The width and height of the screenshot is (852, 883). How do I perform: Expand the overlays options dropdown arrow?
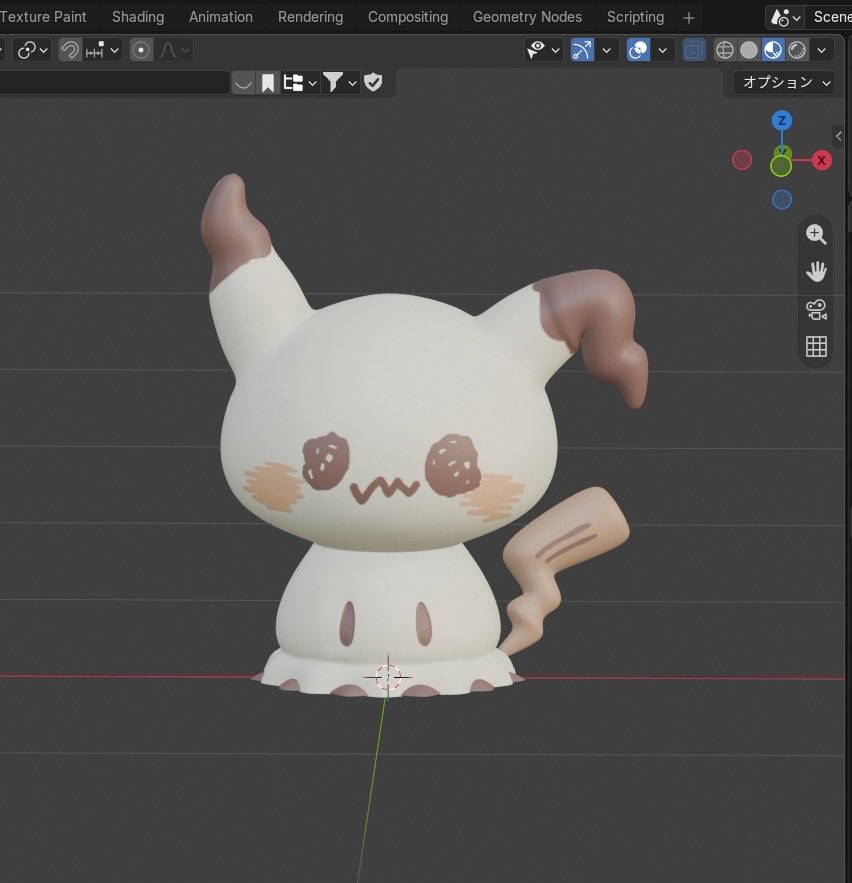point(663,50)
